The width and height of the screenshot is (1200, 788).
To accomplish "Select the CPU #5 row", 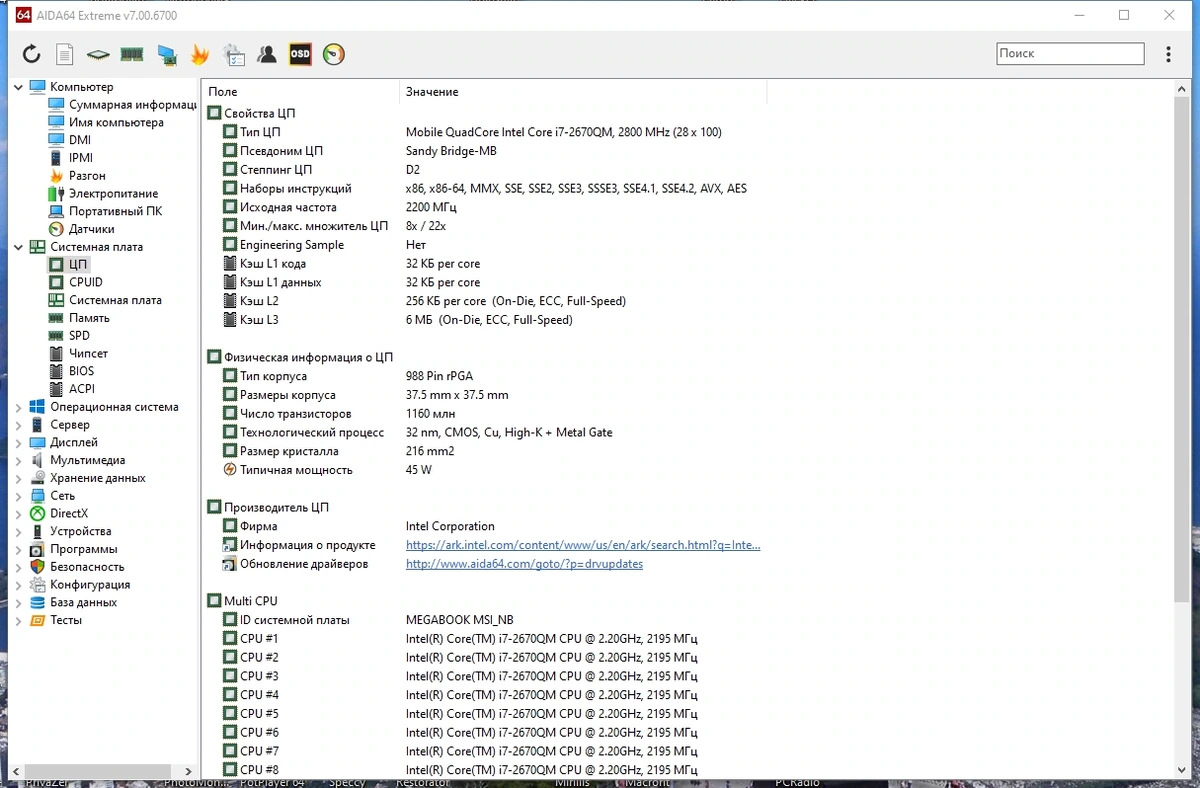I will [484, 714].
